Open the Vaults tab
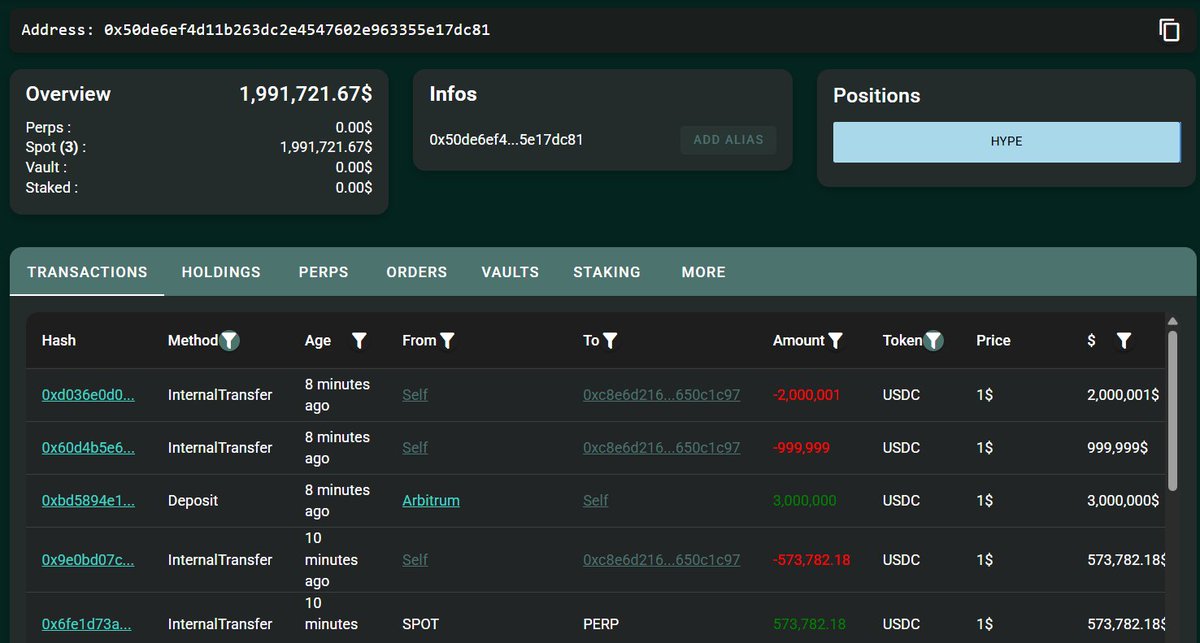The width and height of the screenshot is (1200, 643). [510, 272]
